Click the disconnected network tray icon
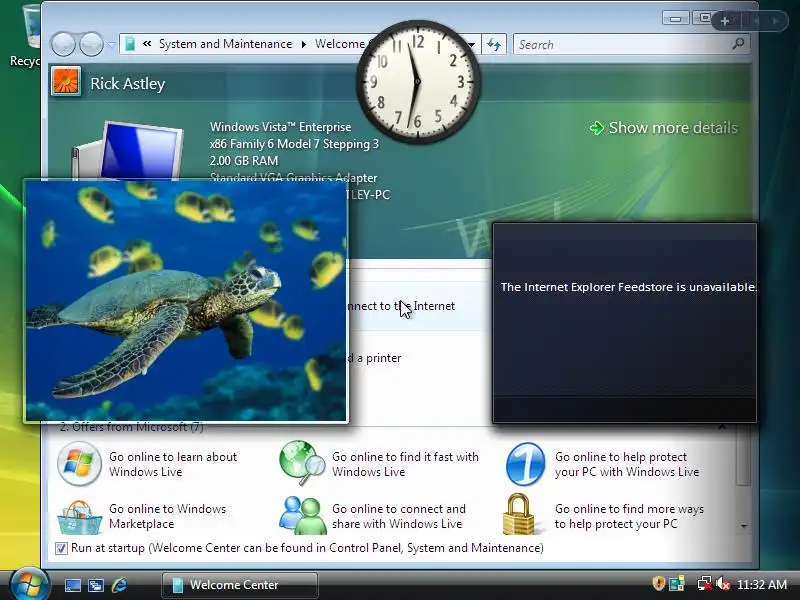This screenshot has width=800, height=600. [x=704, y=584]
